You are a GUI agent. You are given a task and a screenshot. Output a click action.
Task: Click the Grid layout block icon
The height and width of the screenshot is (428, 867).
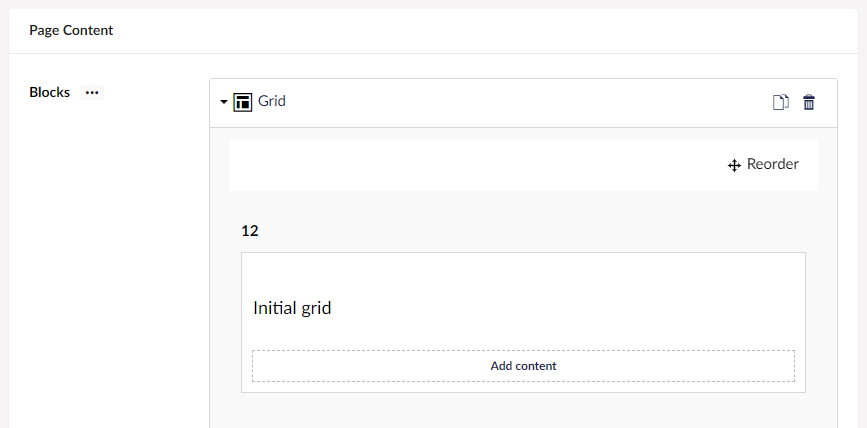point(243,102)
